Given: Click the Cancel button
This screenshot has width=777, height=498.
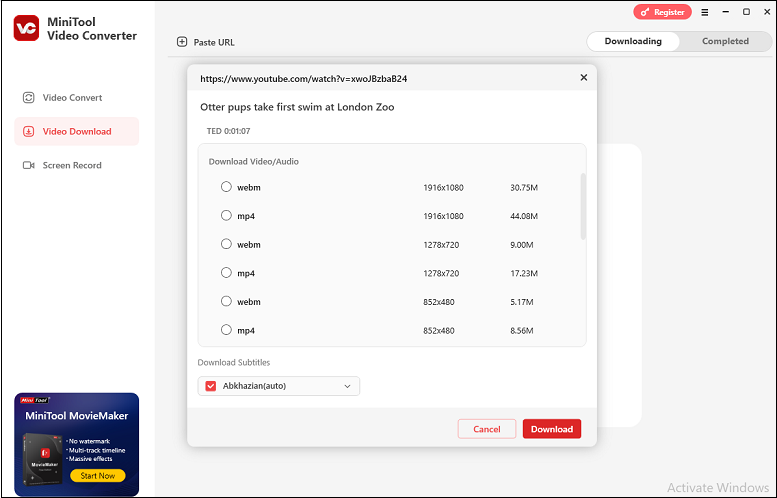Looking at the screenshot, I should point(487,429).
